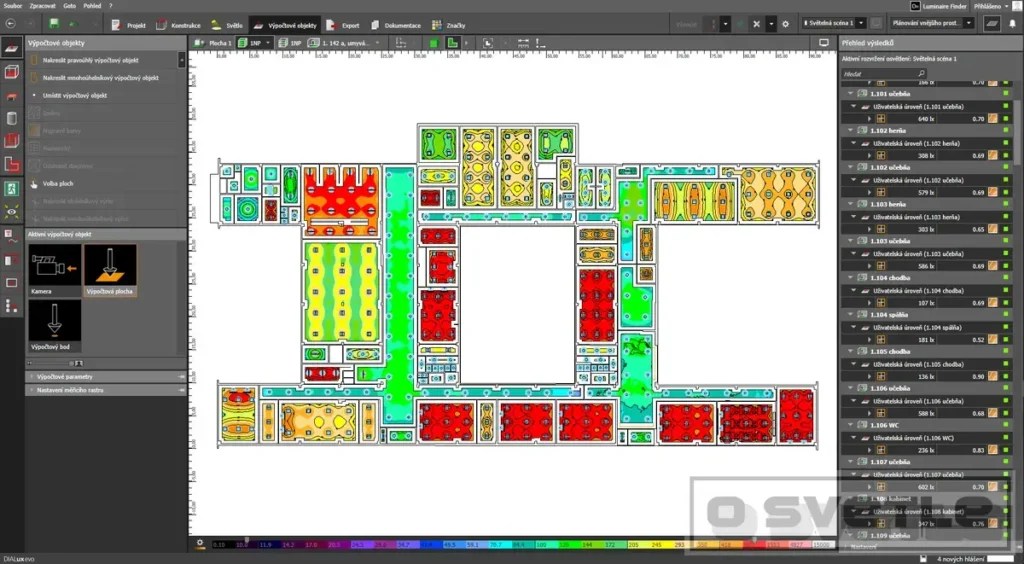The height and width of the screenshot is (564, 1024).
Task: Expand the Nastavení měřicího rastru section
Action: tap(105, 390)
